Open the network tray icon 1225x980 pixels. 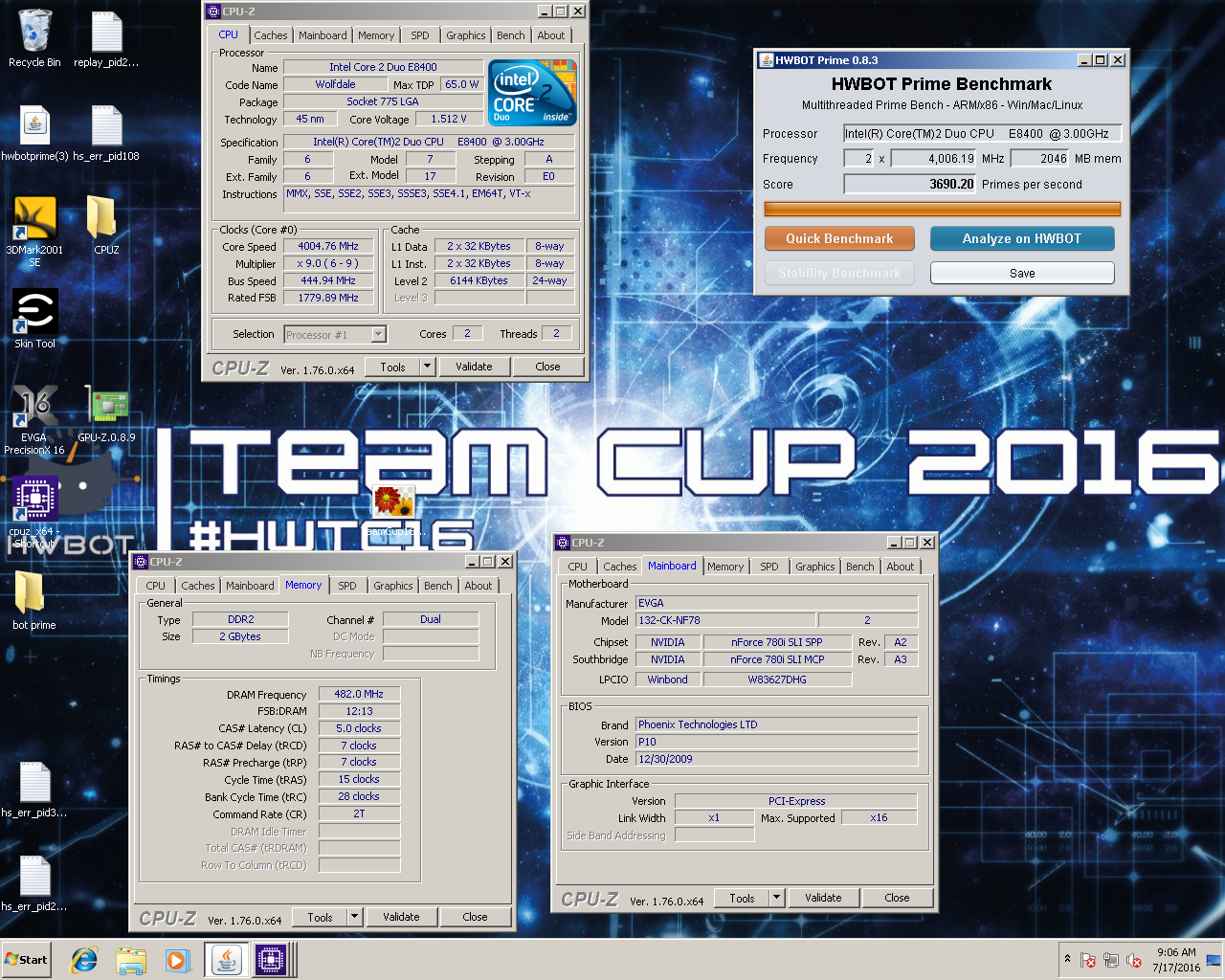click(x=1111, y=960)
